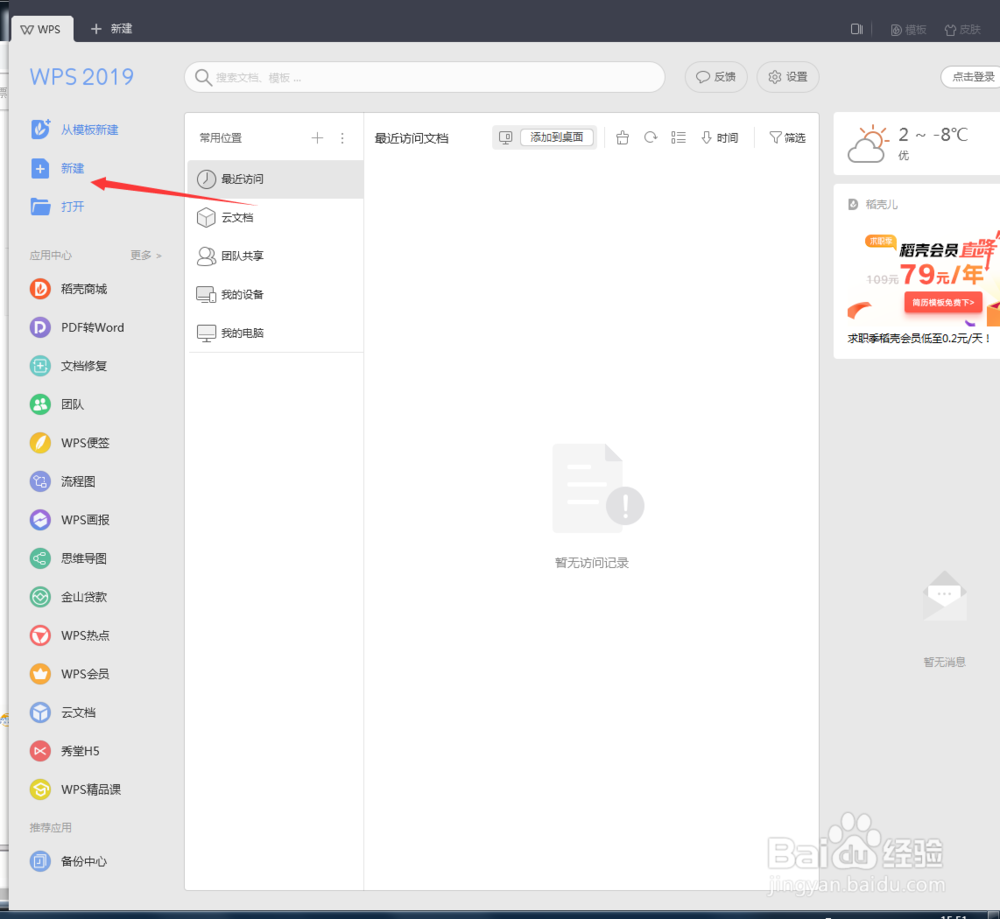This screenshot has width=1000, height=919.
Task: Click the clean-up broom icon in toolbar
Action: (622, 138)
